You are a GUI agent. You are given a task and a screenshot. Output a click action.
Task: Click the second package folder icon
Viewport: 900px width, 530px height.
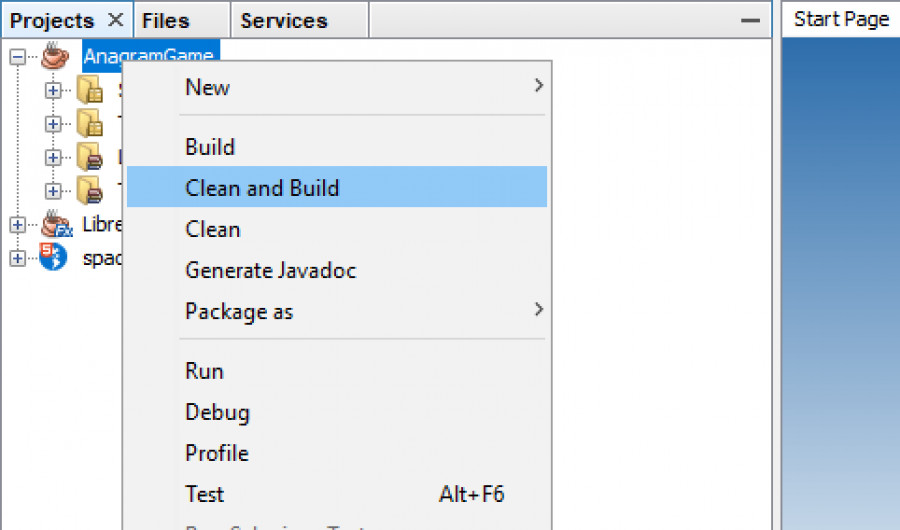tap(90, 123)
